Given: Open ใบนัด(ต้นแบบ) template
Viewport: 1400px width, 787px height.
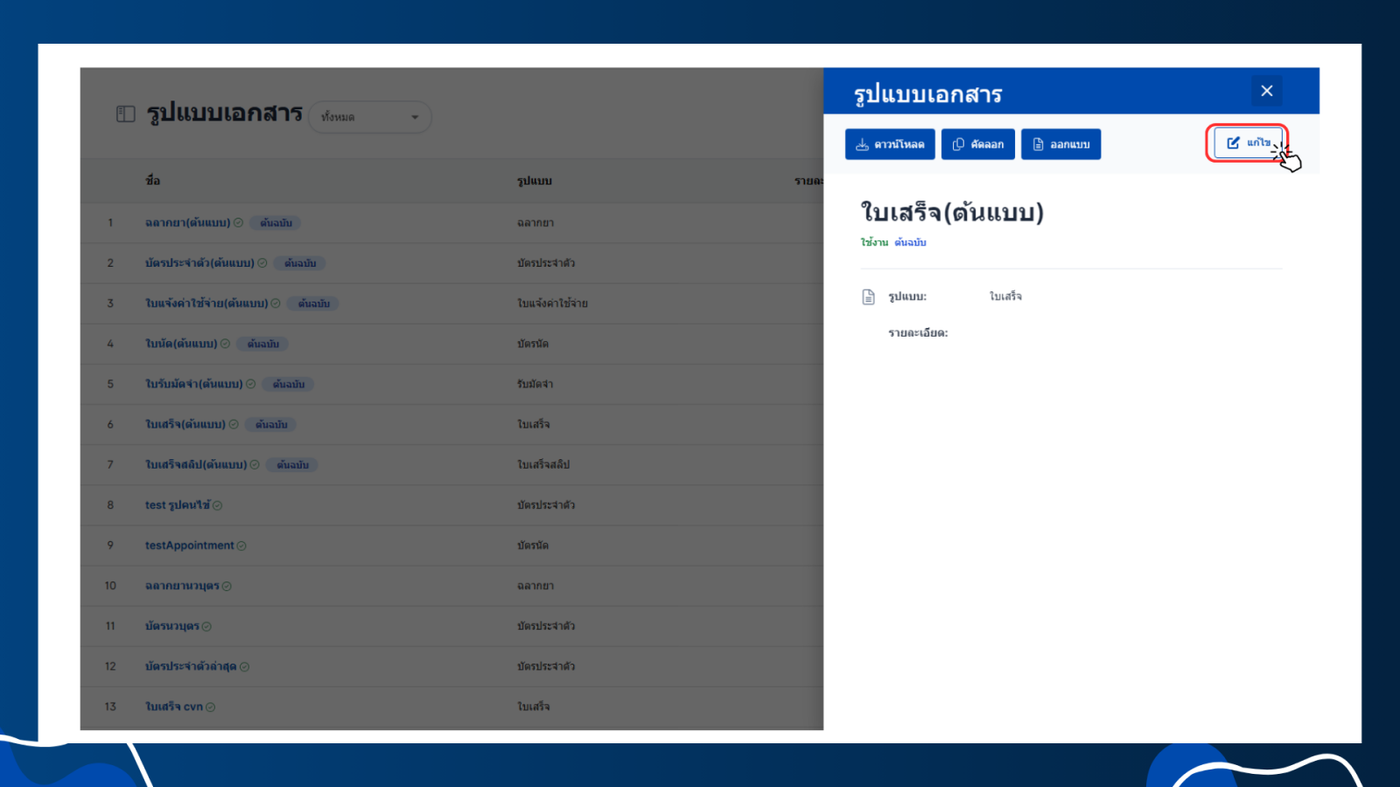Looking at the screenshot, I should tap(181, 344).
